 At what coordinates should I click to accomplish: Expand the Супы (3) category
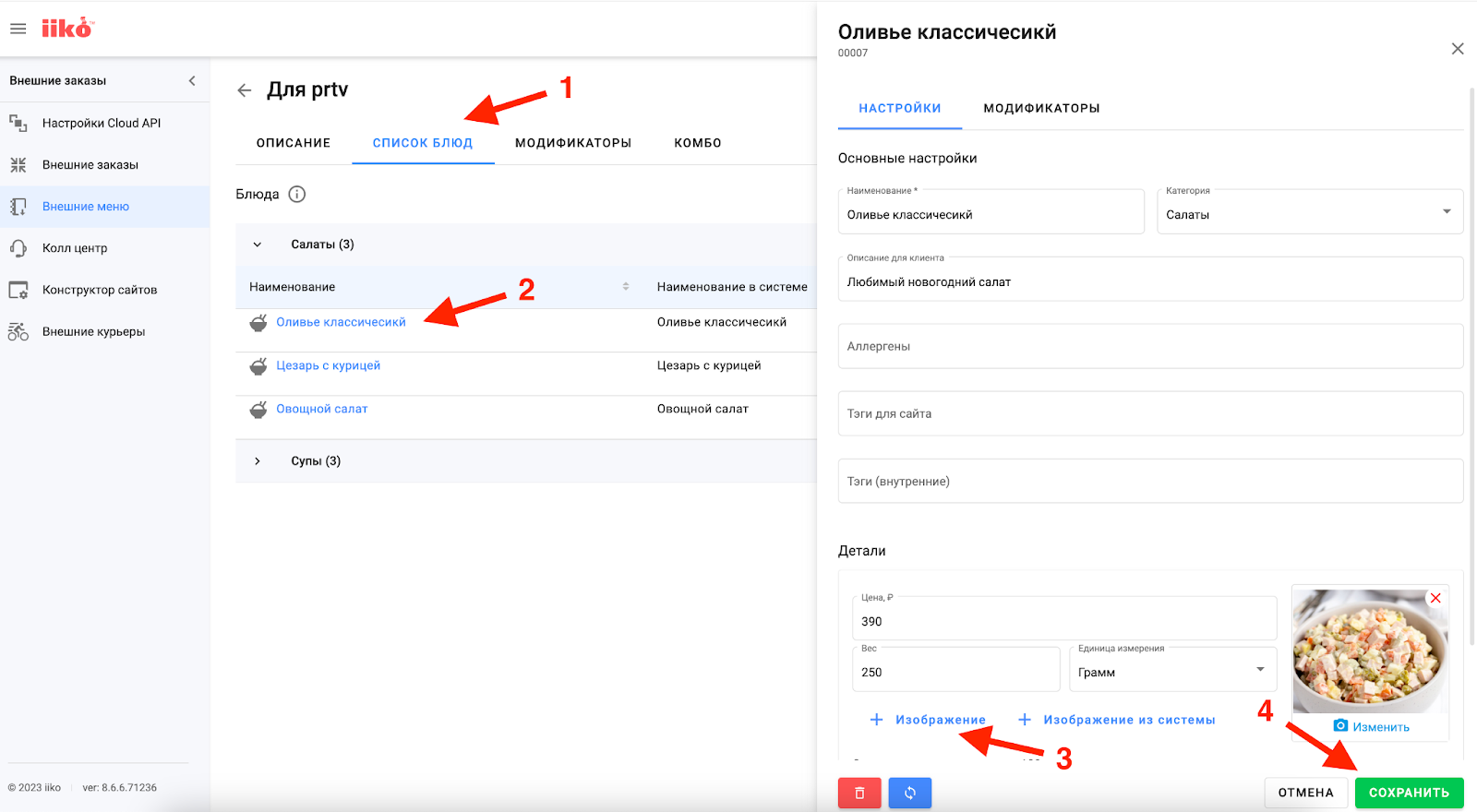pyautogui.click(x=258, y=461)
